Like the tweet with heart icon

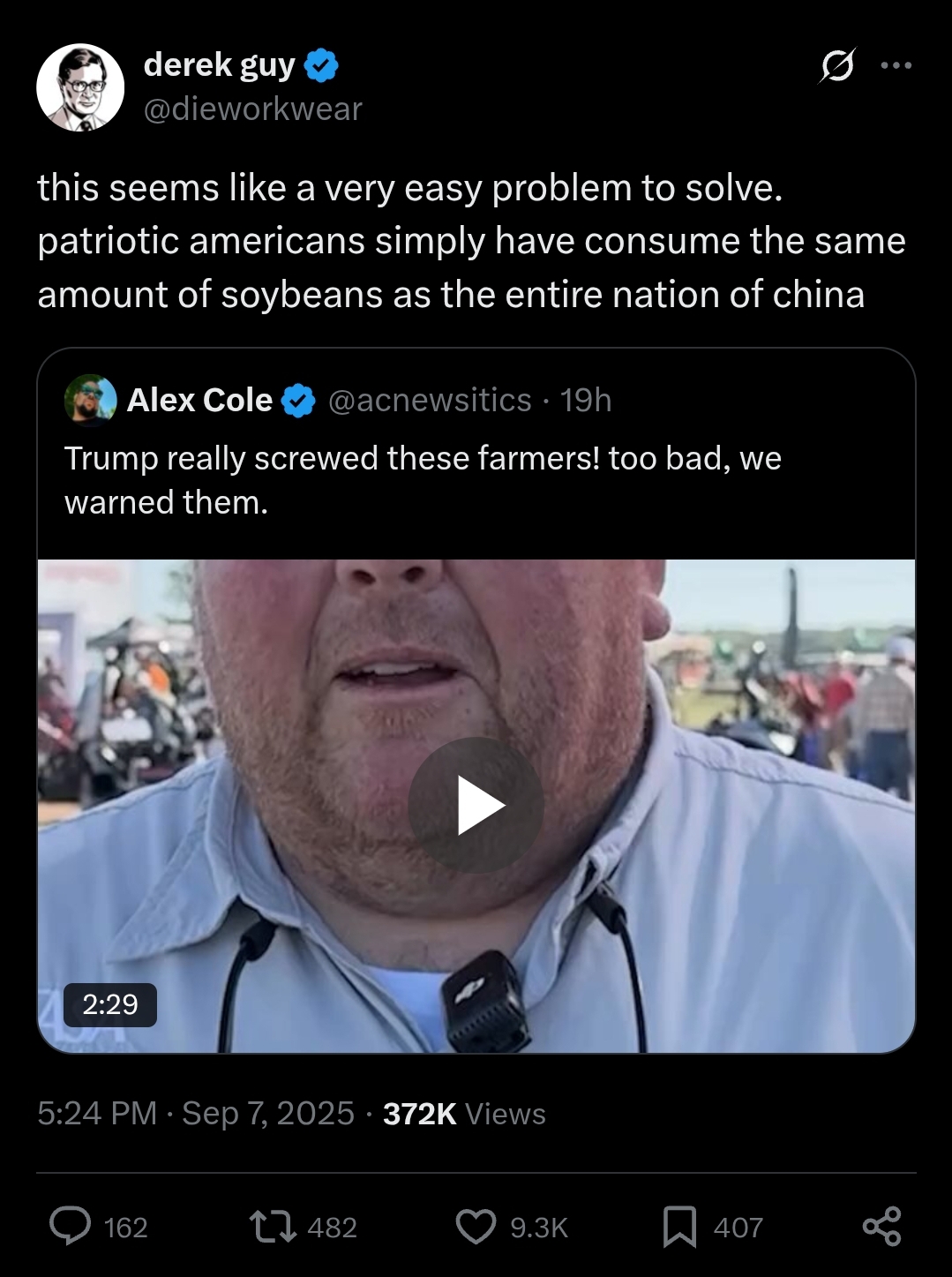pyautogui.click(x=476, y=1227)
